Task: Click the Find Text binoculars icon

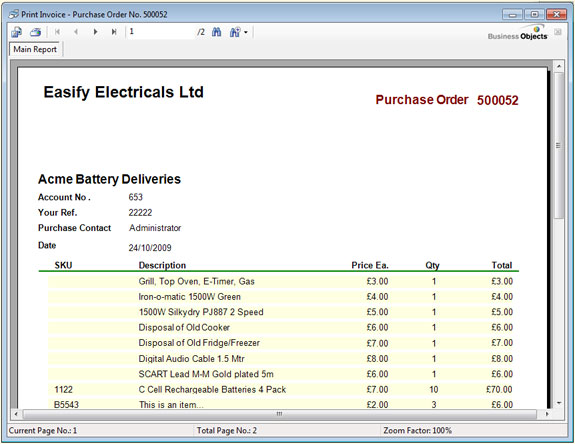Action: click(216, 32)
